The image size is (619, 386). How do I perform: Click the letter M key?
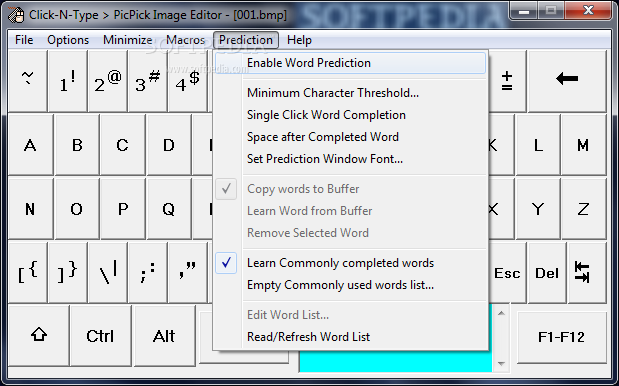pyautogui.click(x=583, y=145)
